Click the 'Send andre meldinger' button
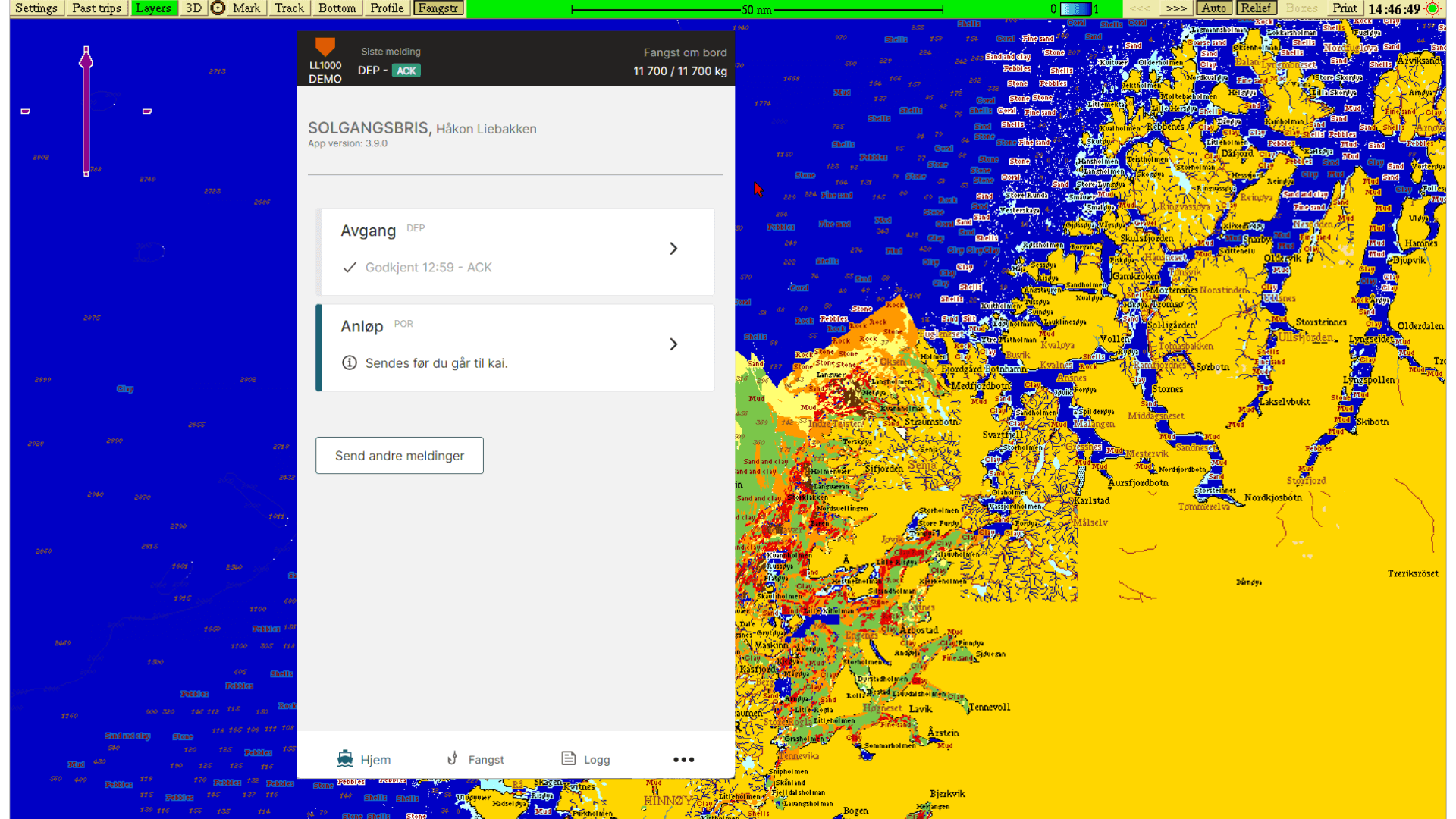This screenshot has height=819, width=1456. pyautogui.click(x=399, y=455)
